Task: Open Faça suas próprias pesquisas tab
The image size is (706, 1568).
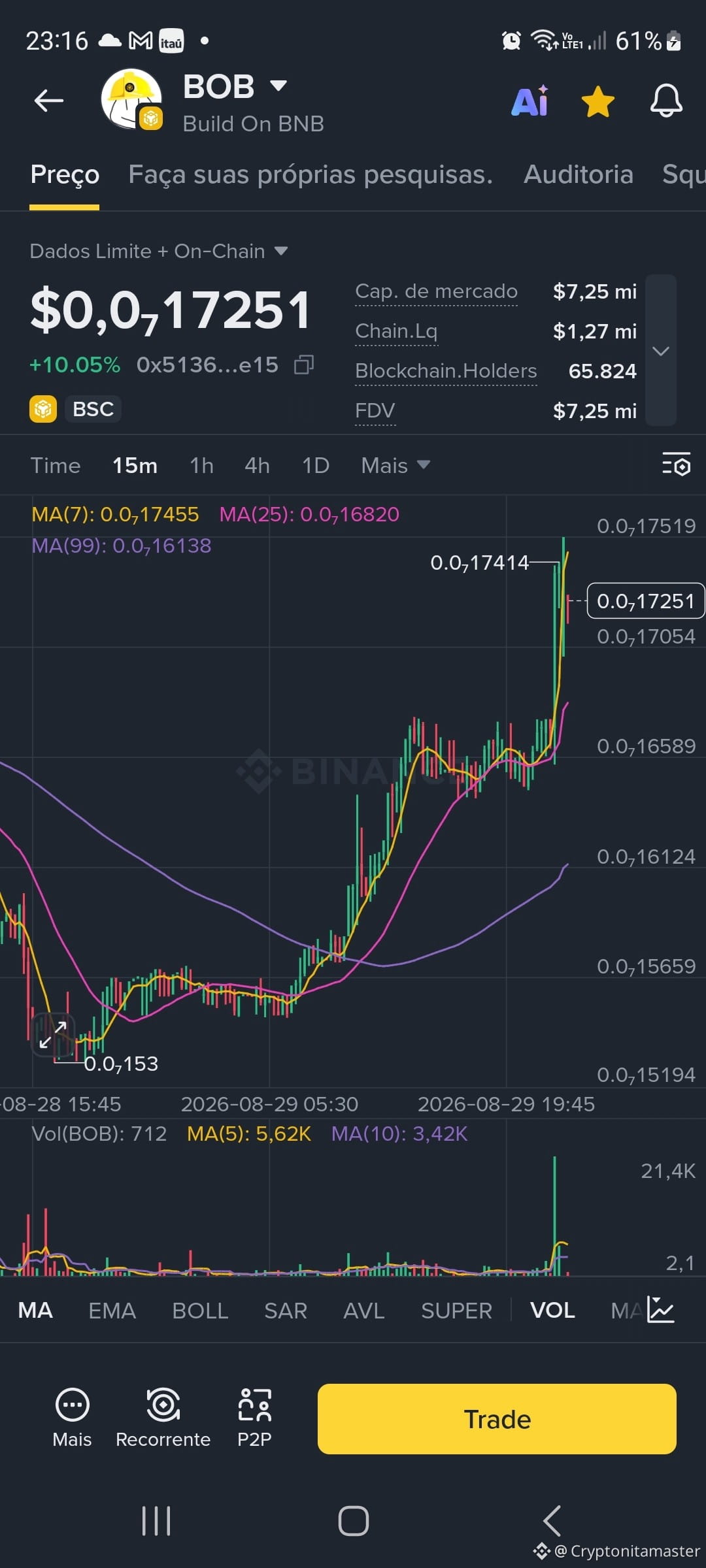Action: tap(311, 174)
